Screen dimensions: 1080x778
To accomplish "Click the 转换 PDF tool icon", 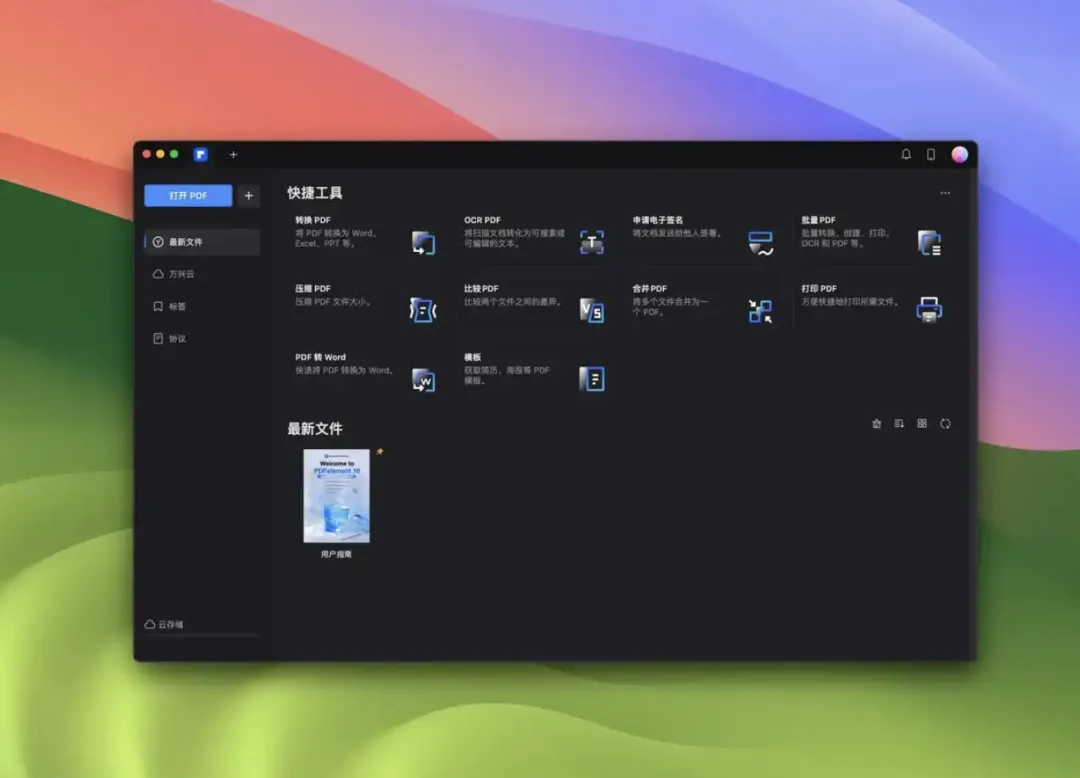I will tap(424, 243).
